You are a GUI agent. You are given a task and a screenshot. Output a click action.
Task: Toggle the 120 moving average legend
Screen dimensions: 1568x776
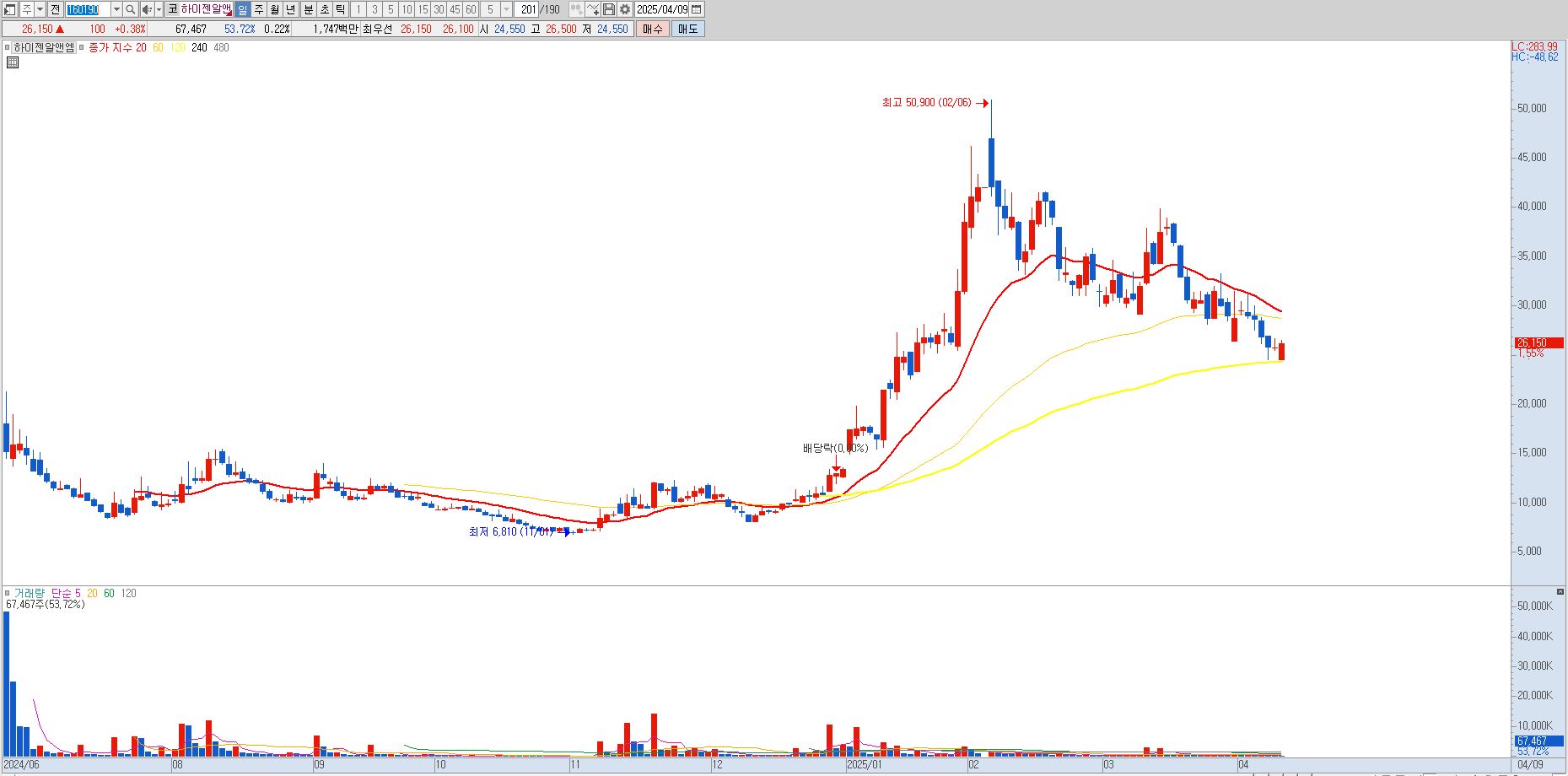(x=177, y=47)
